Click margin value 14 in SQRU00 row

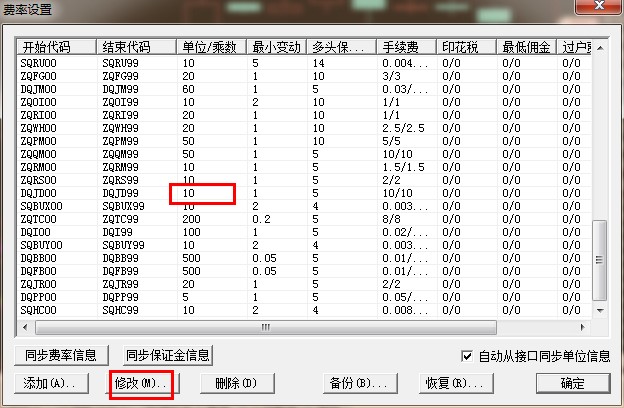[318, 63]
